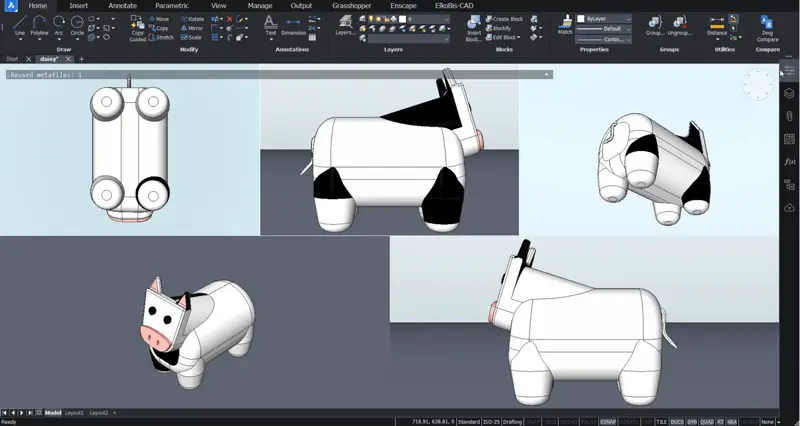Open the Dwg Compare tool
Viewport: 800px width, 426px height.
767,28
